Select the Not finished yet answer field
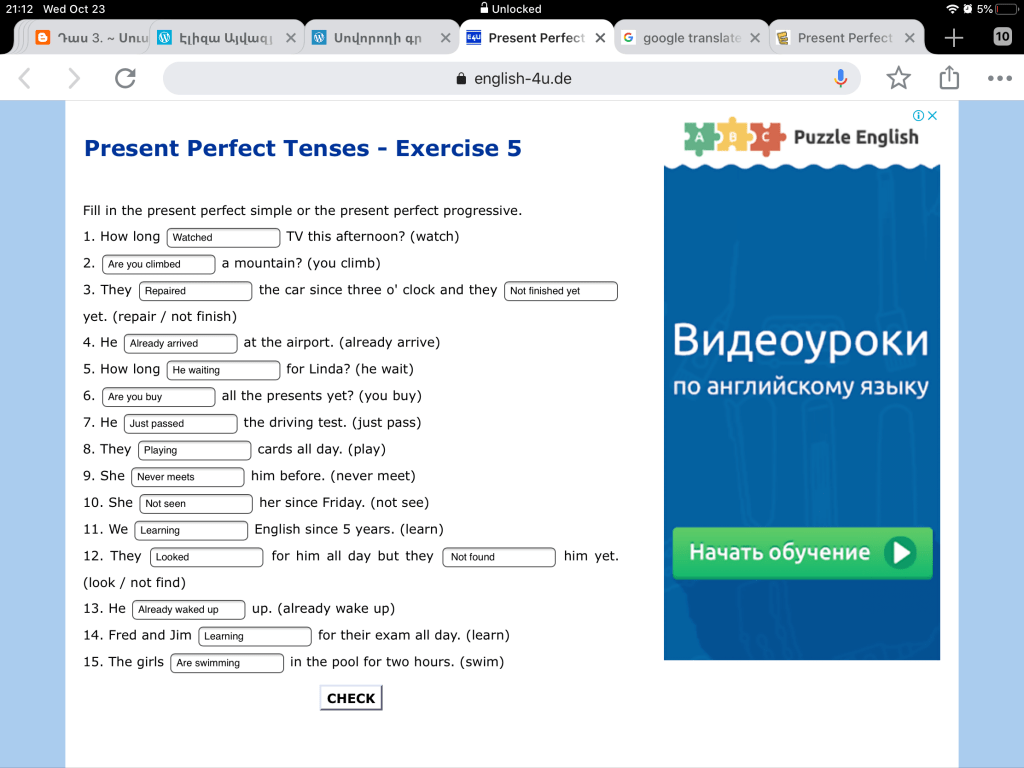The width and height of the screenshot is (1024, 768). point(560,291)
